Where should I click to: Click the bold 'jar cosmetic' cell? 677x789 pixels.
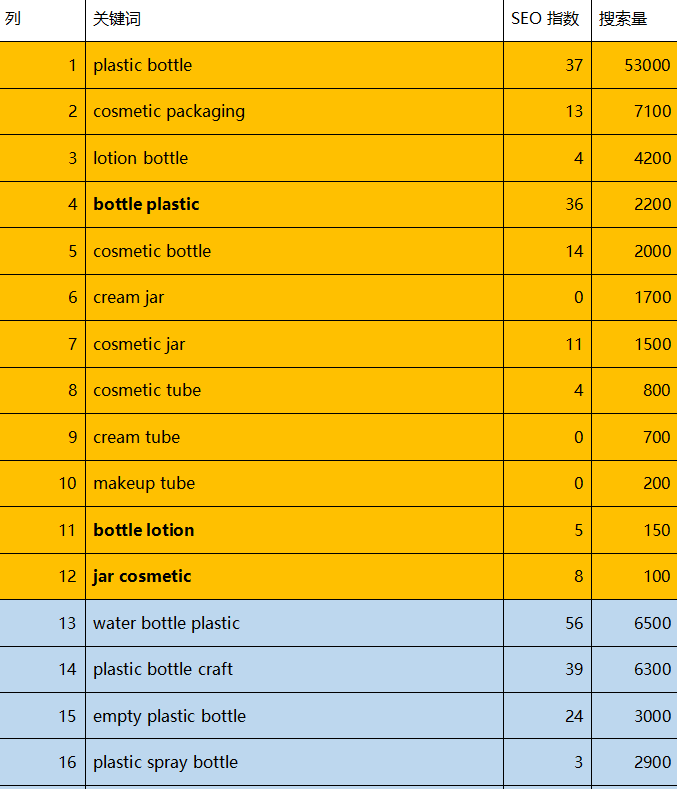pos(294,577)
